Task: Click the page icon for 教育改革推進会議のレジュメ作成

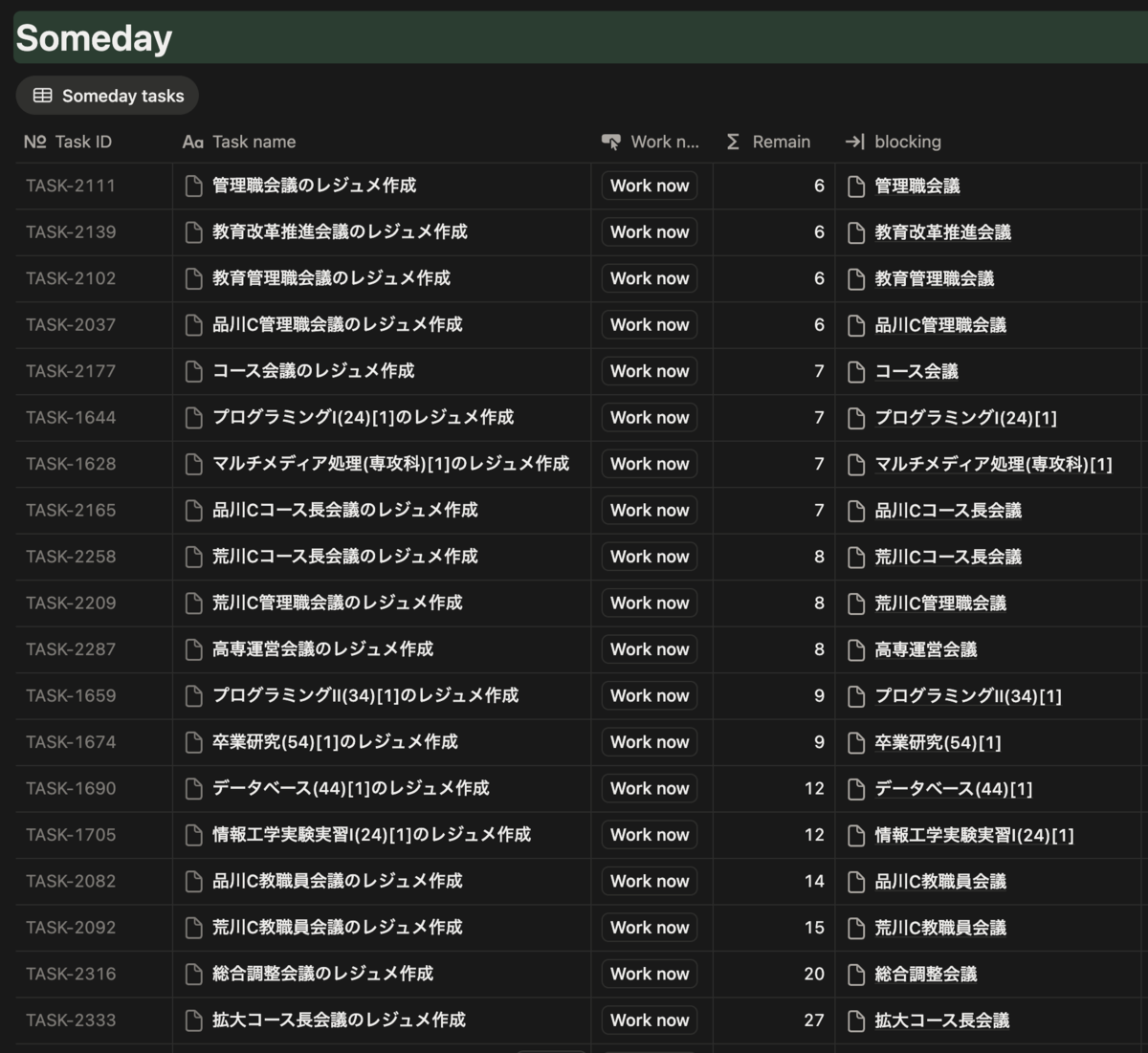Action: (193, 232)
